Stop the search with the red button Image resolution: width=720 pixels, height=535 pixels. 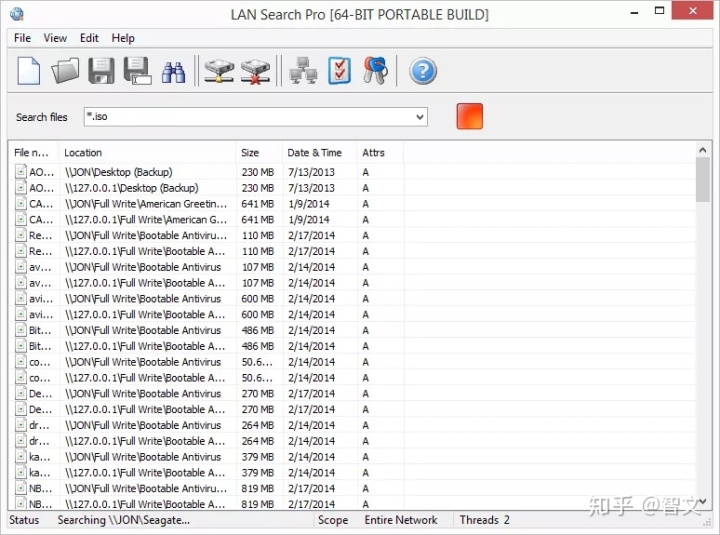click(469, 116)
